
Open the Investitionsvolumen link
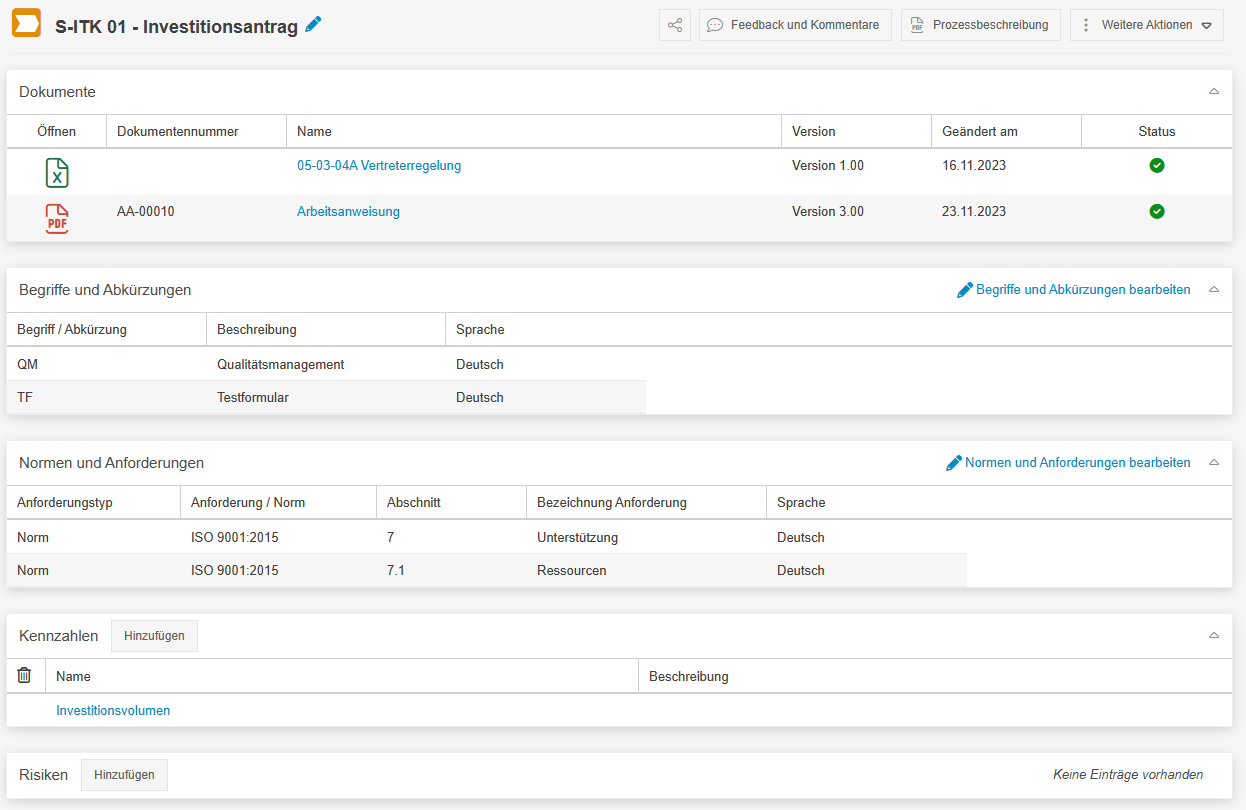coord(113,711)
